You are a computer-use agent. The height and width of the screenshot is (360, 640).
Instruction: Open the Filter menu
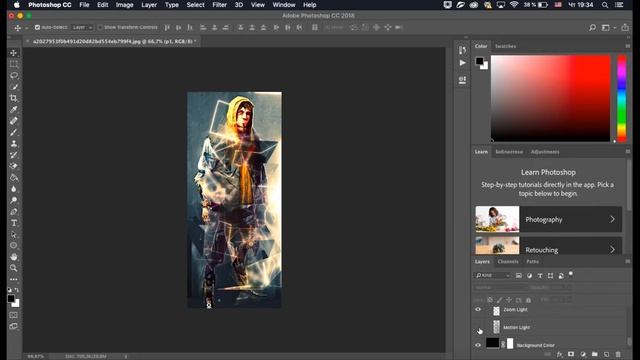click(x=219, y=5)
